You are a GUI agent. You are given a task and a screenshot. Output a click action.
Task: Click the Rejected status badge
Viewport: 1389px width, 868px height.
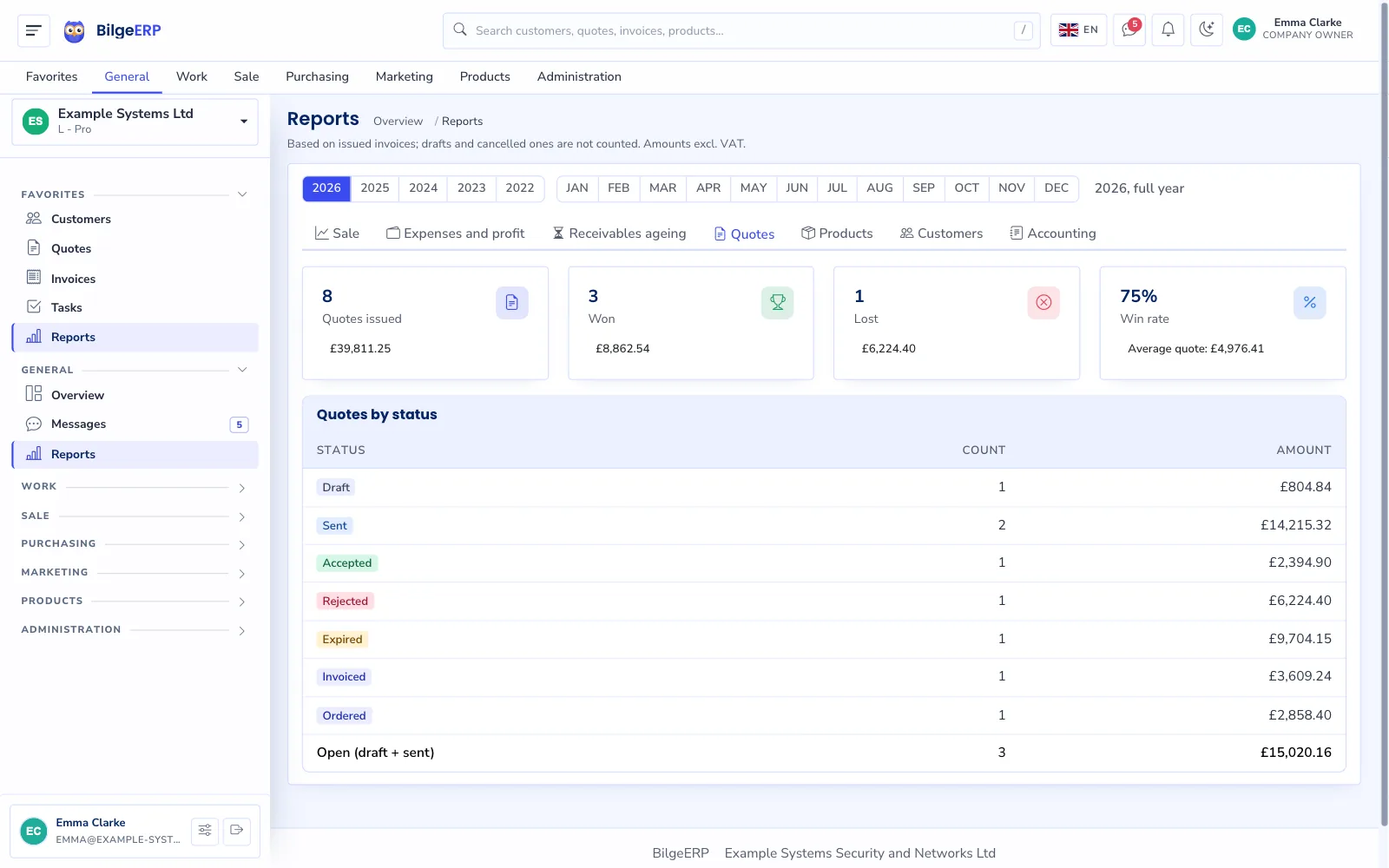click(346, 602)
